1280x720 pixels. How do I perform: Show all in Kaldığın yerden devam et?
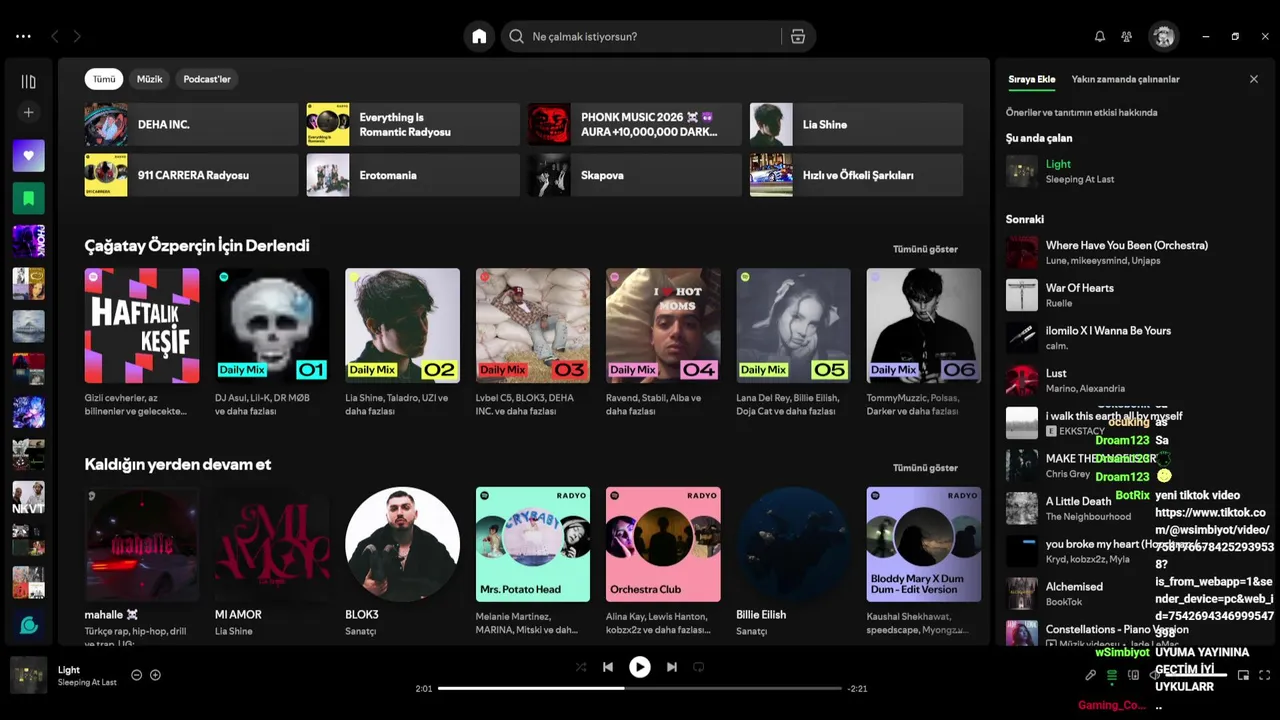click(x=925, y=468)
